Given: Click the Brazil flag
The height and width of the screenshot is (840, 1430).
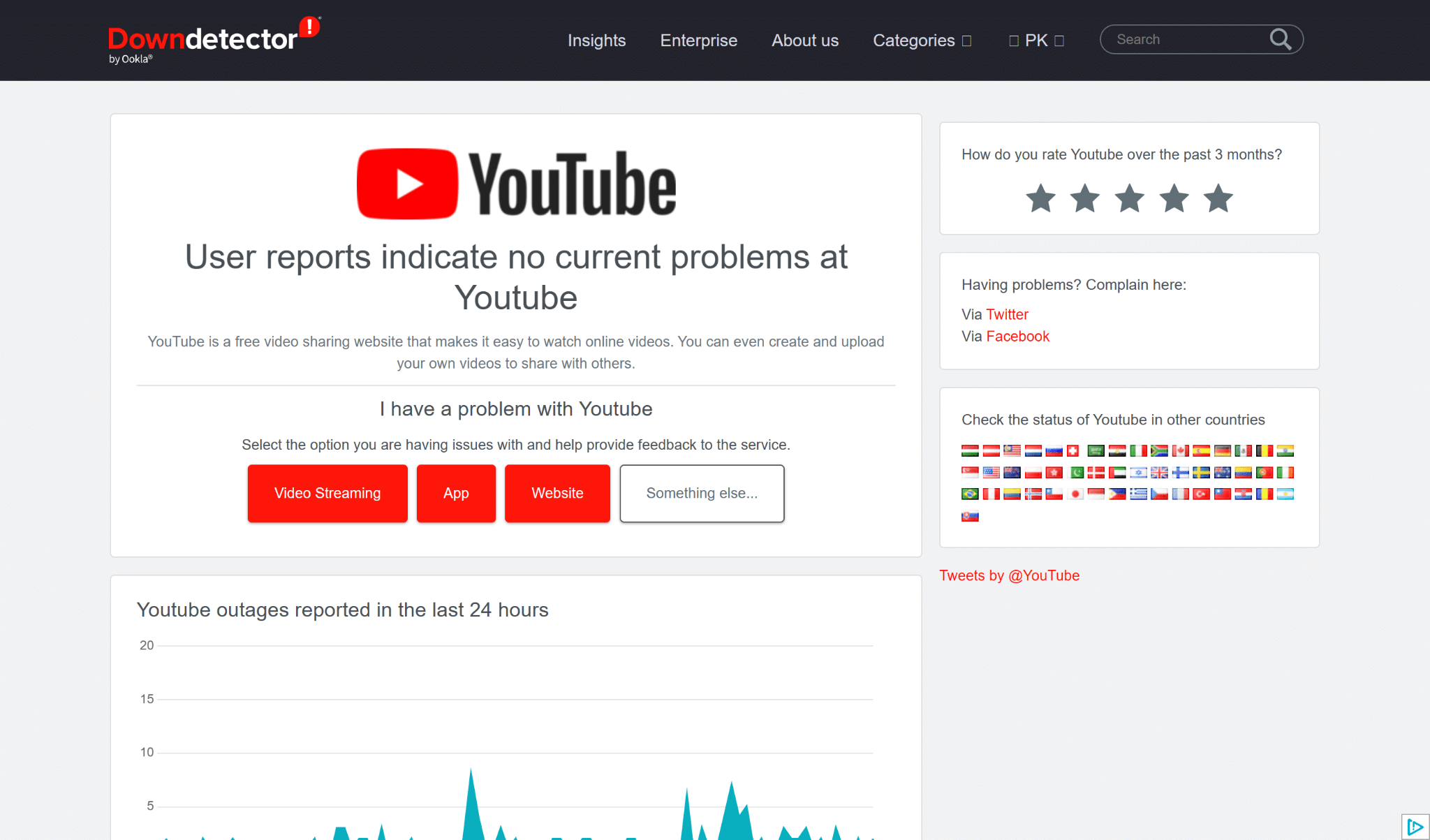Looking at the screenshot, I should (x=970, y=494).
